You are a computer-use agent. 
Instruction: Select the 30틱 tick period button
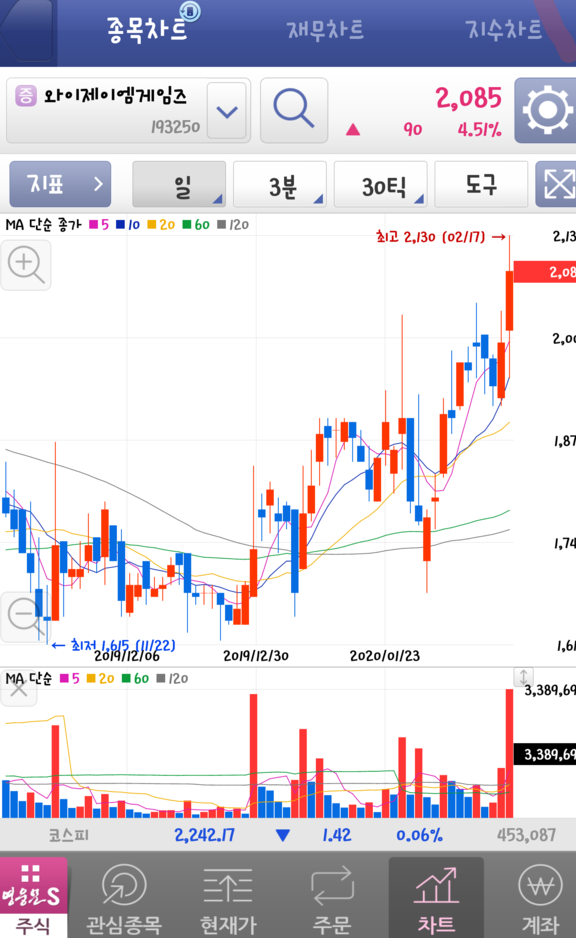pos(380,184)
